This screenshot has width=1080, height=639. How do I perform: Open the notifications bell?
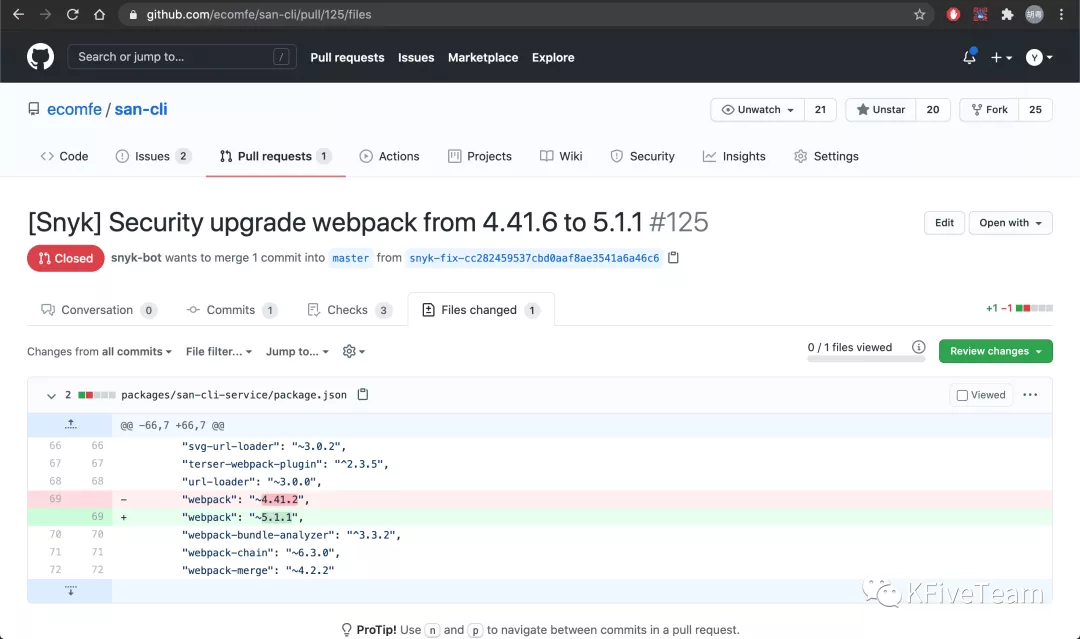tap(969, 57)
